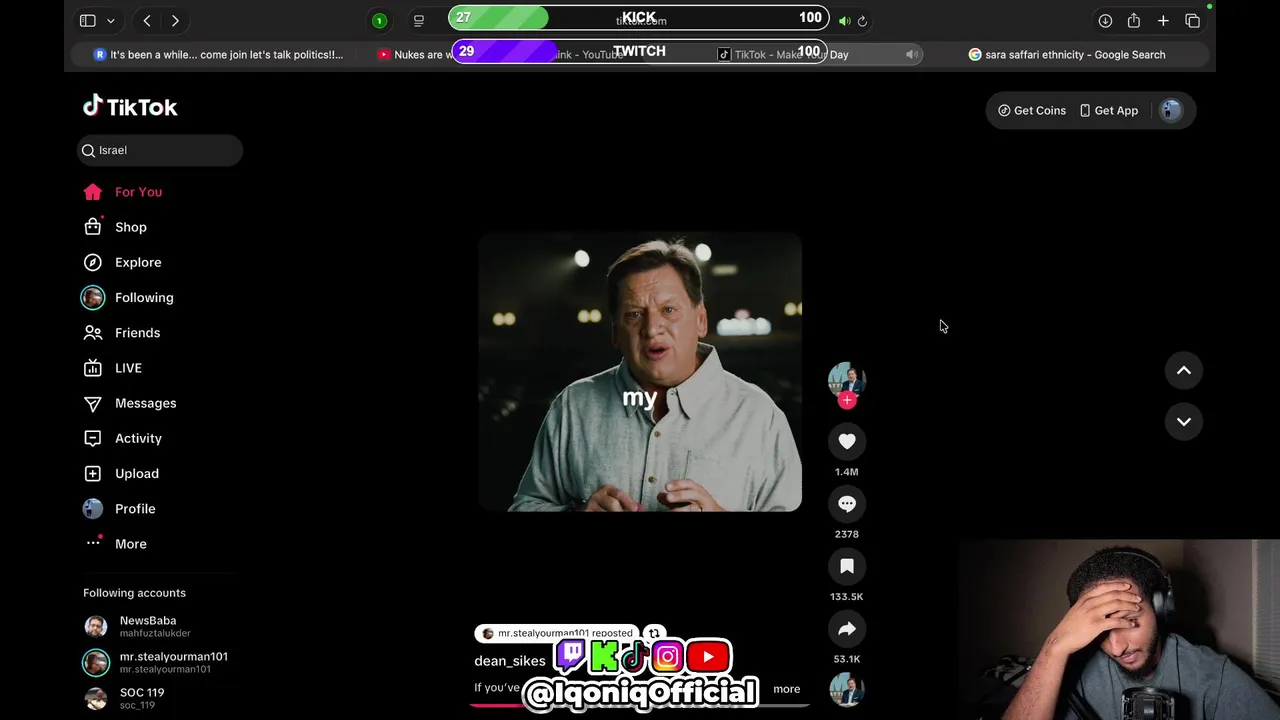This screenshot has width=1280, height=720.
Task: Open the mr.stealyourman101 following account
Action: pyautogui.click(x=155, y=662)
